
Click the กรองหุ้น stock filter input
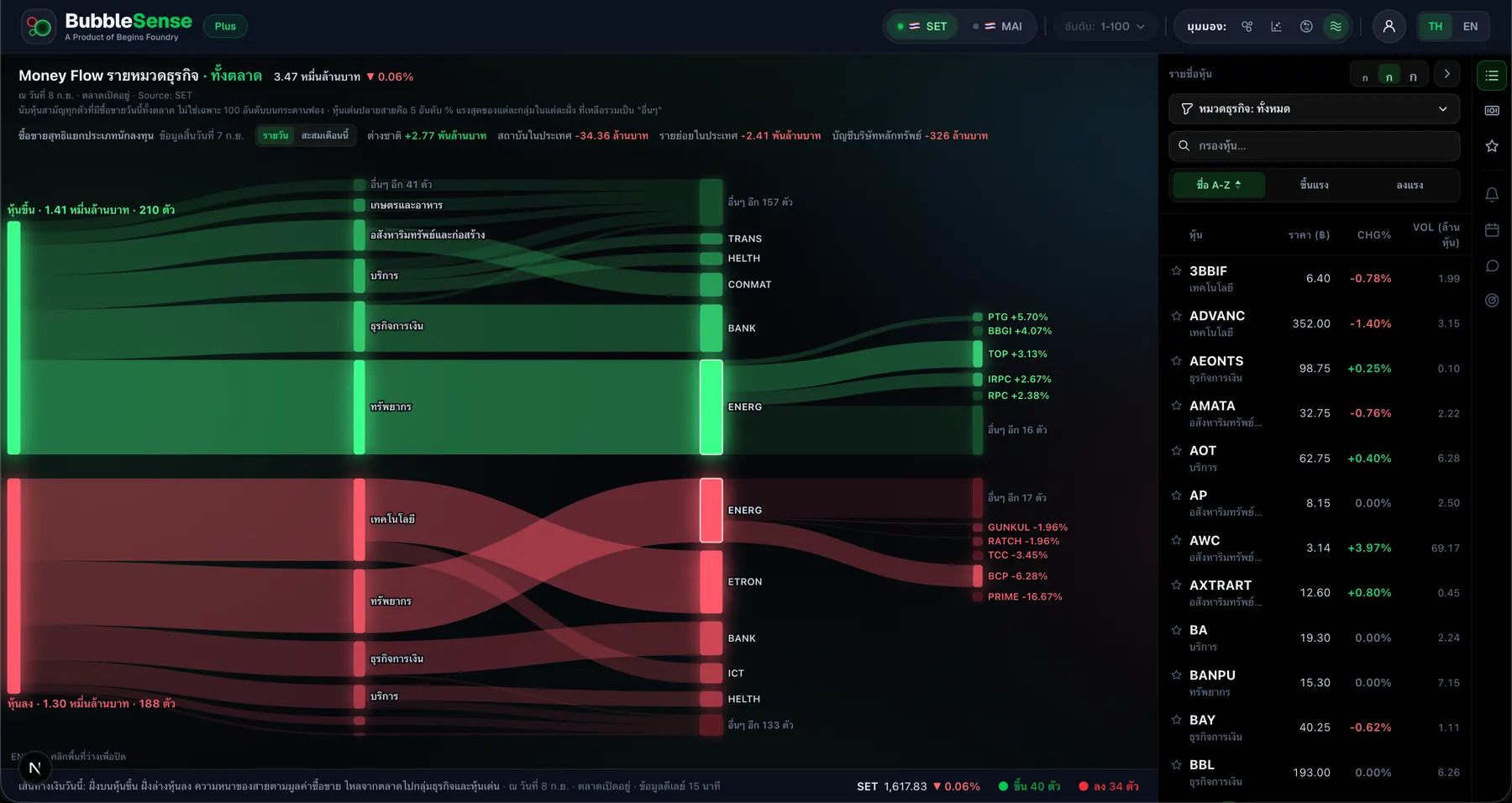[1314, 146]
